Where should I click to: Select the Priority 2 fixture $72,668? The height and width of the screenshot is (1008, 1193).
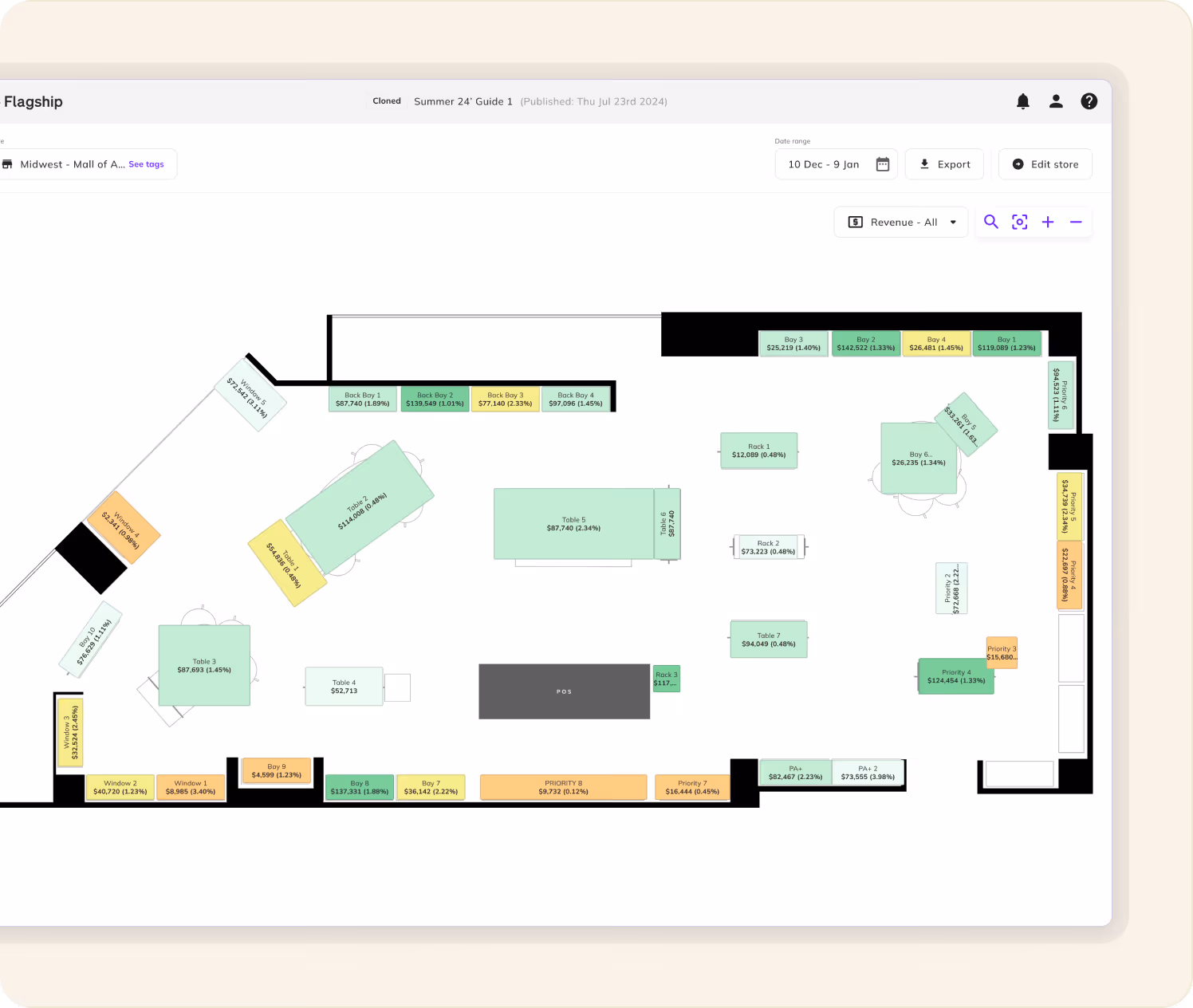tap(951, 589)
